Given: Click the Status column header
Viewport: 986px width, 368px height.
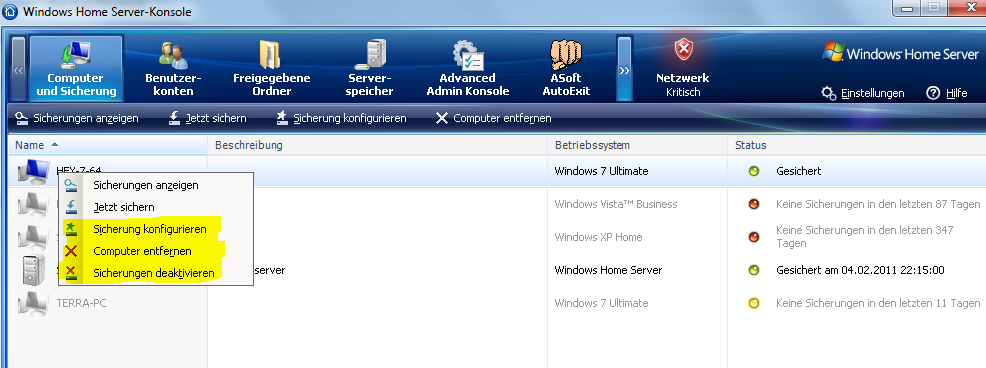Looking at the screenshot, I should (856, 145).
